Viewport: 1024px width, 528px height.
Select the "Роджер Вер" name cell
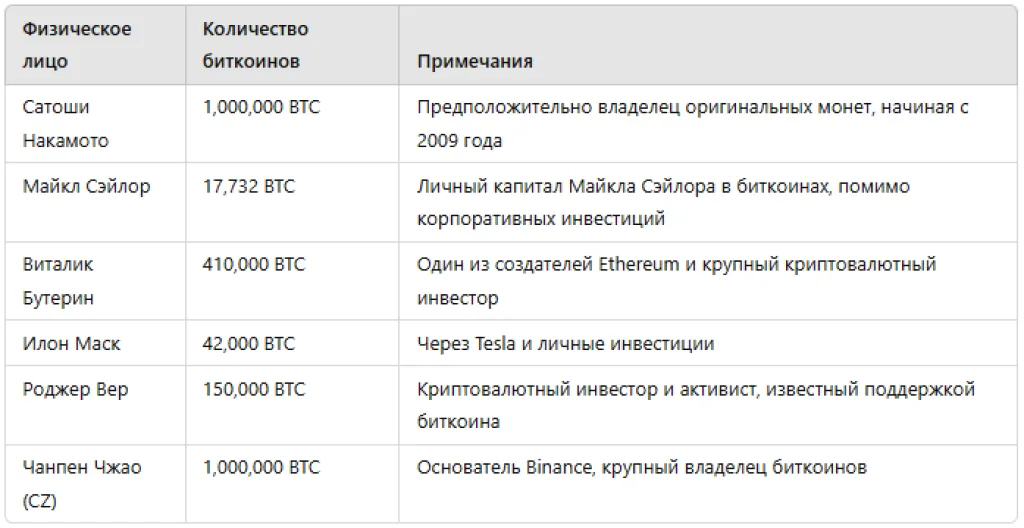(x=76, y=390)
